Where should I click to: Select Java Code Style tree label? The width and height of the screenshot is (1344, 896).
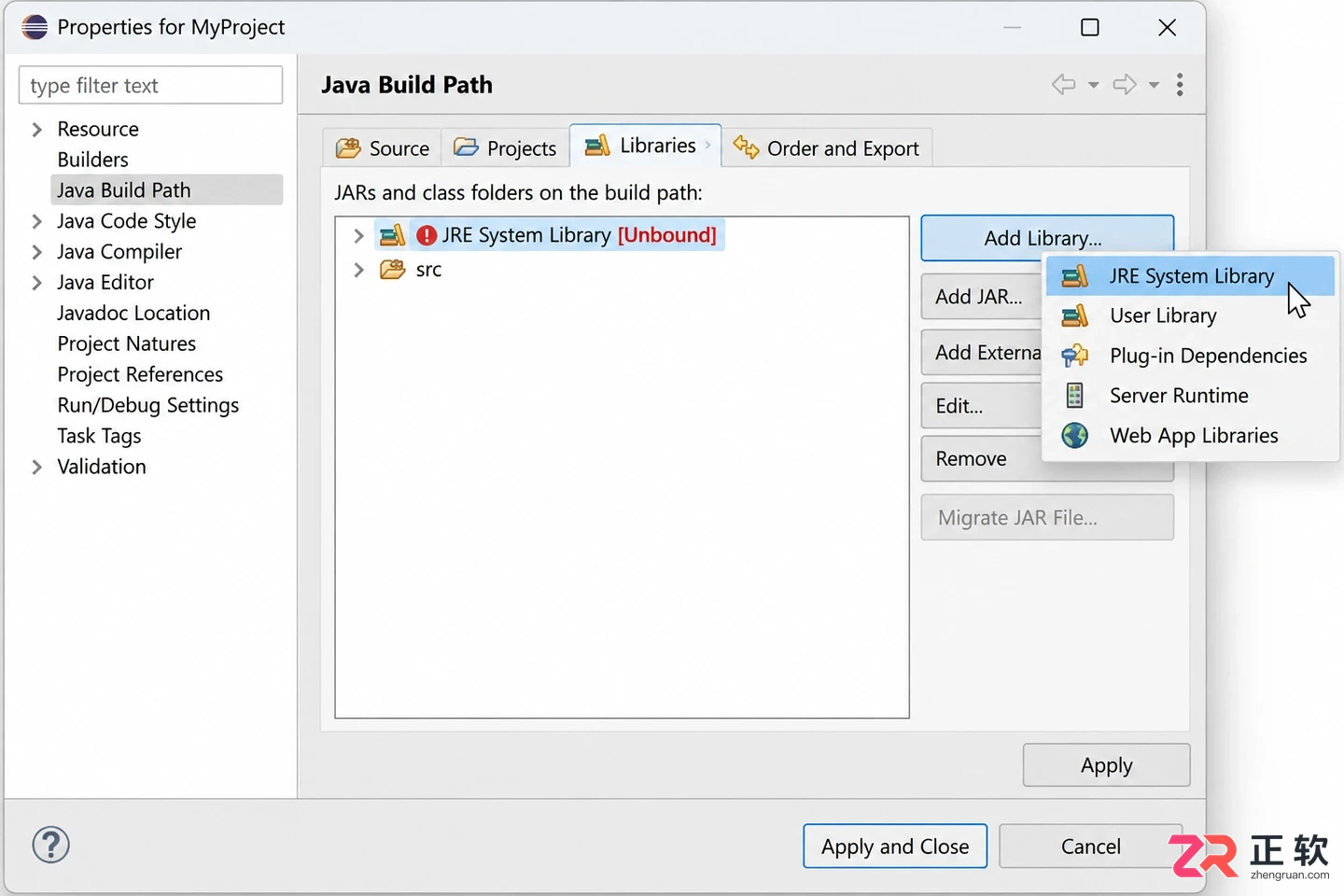click(127, 221)
